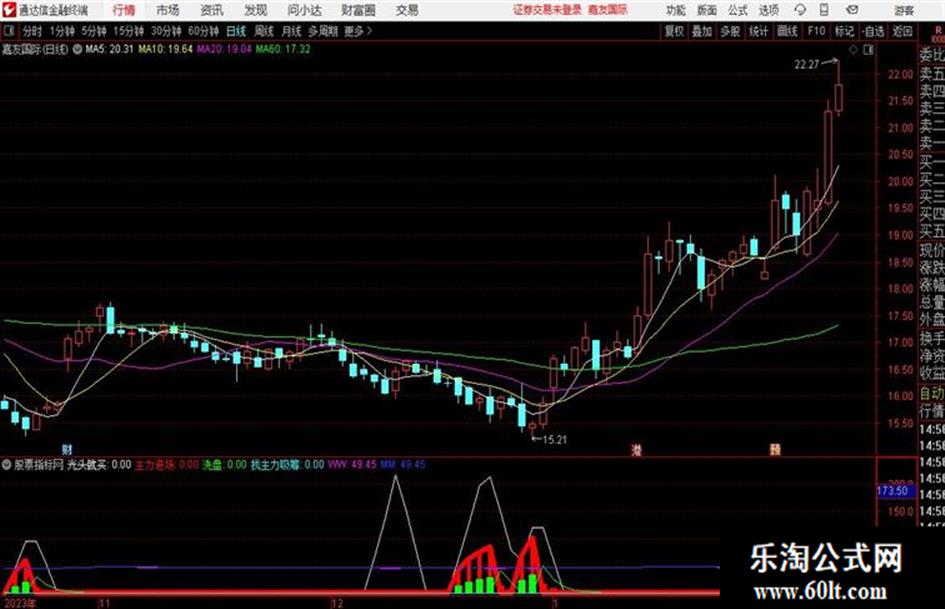Image resolution: width=945 pixels, height=609 pixels.
Task: Click the MA20: 19.04 value
Action: (x=224, y=49)
